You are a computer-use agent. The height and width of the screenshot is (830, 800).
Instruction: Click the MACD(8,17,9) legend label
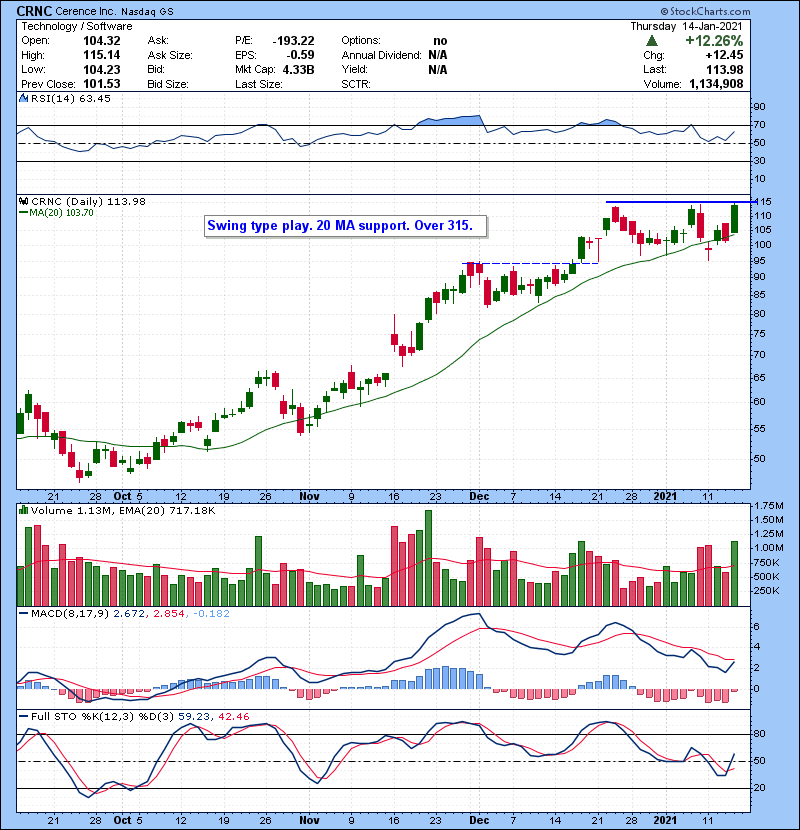pos(70,614)
